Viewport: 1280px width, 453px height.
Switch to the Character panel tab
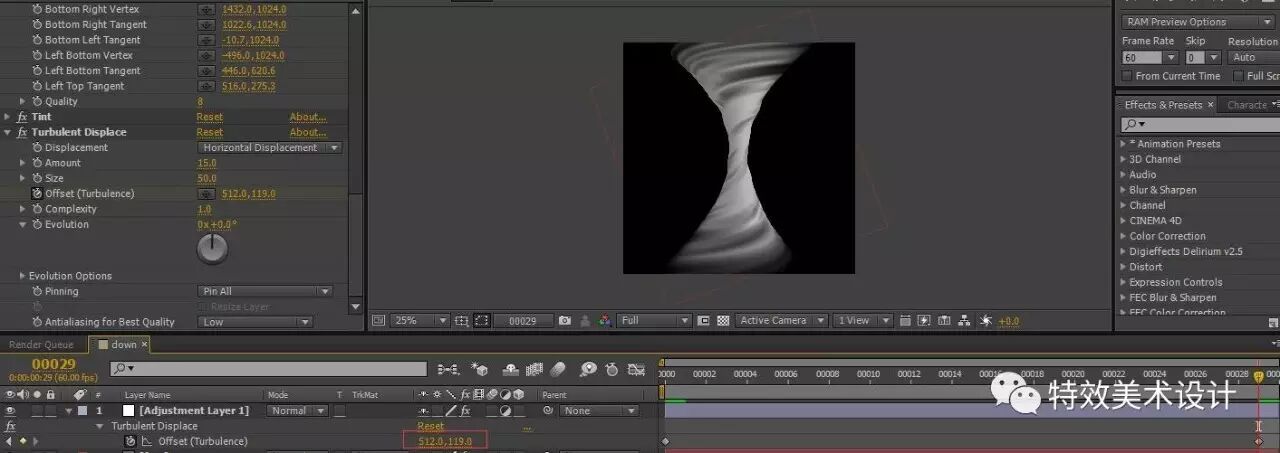1247,105
